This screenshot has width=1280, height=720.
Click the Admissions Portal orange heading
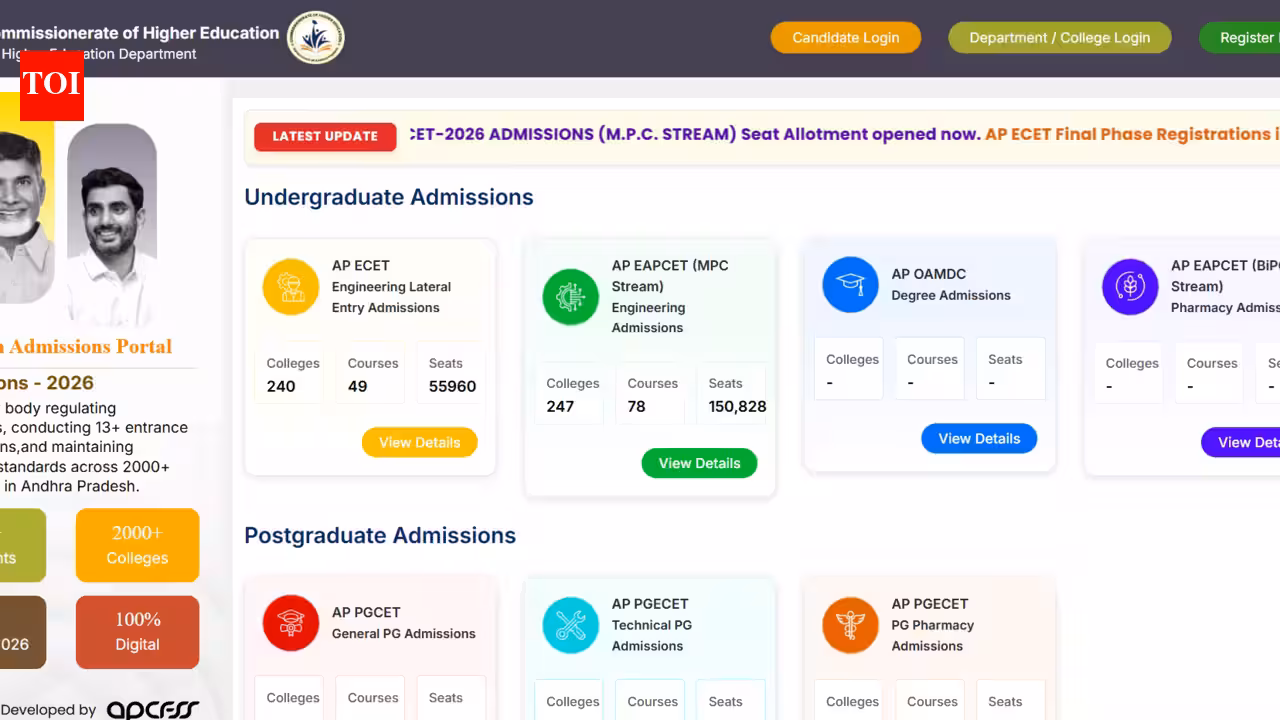click(x=86, y=346)
